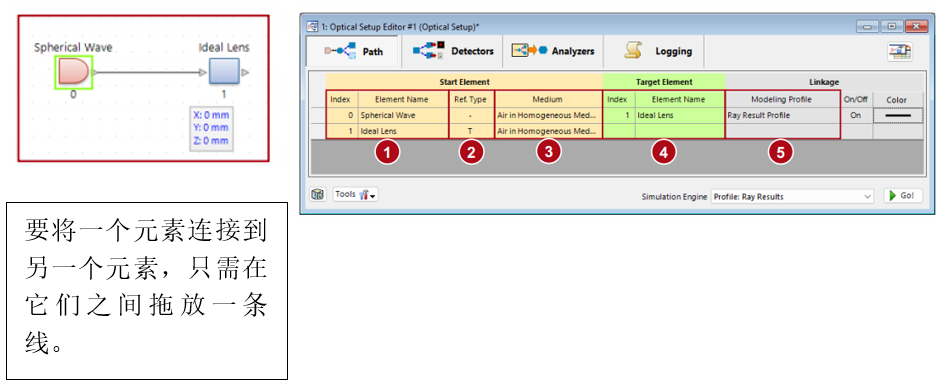Switch to the Path tab
The image size is (947, 389).
[x=353, y=52]
